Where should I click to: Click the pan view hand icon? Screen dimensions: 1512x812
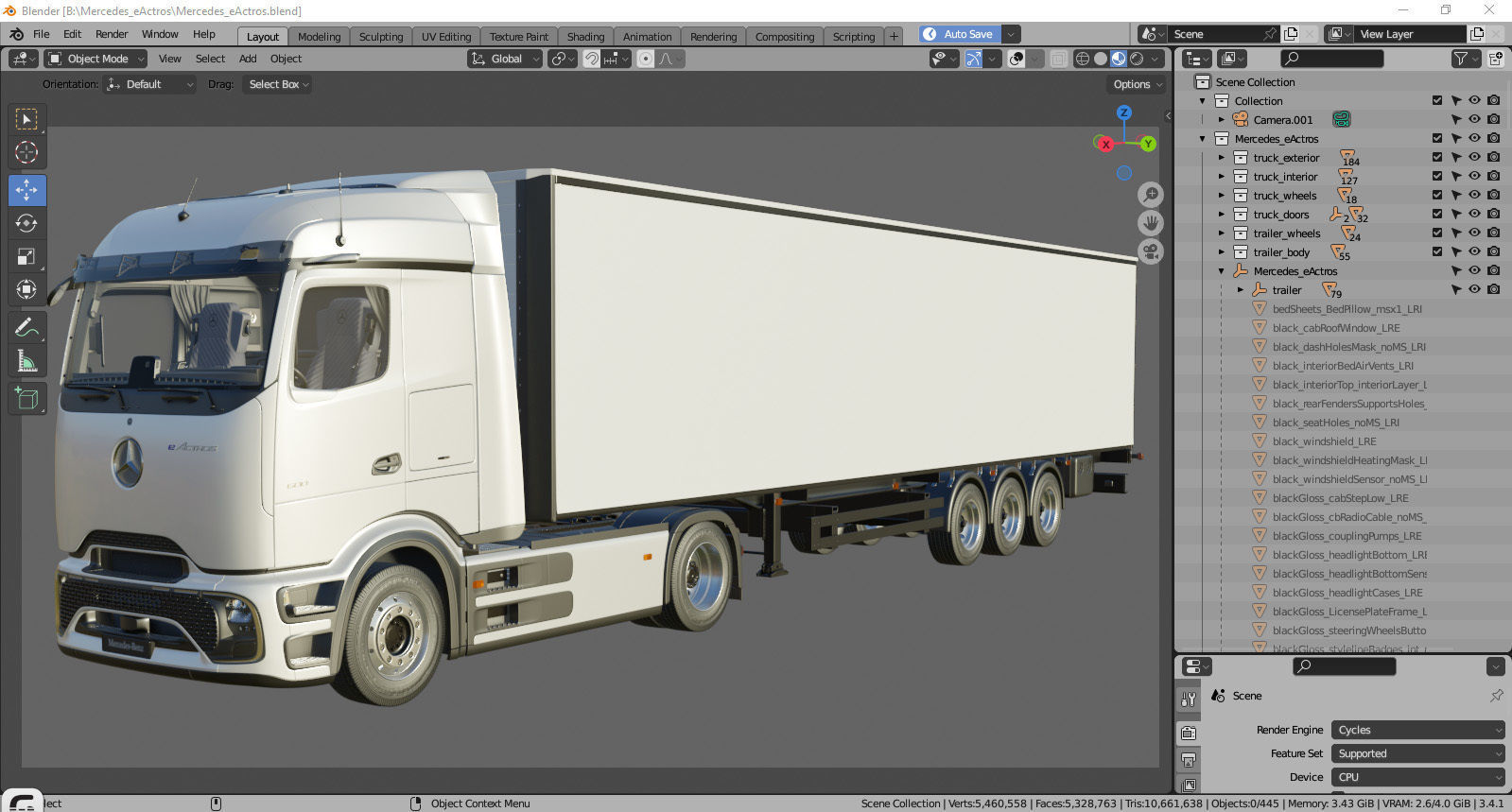(x=1150, y=224)
